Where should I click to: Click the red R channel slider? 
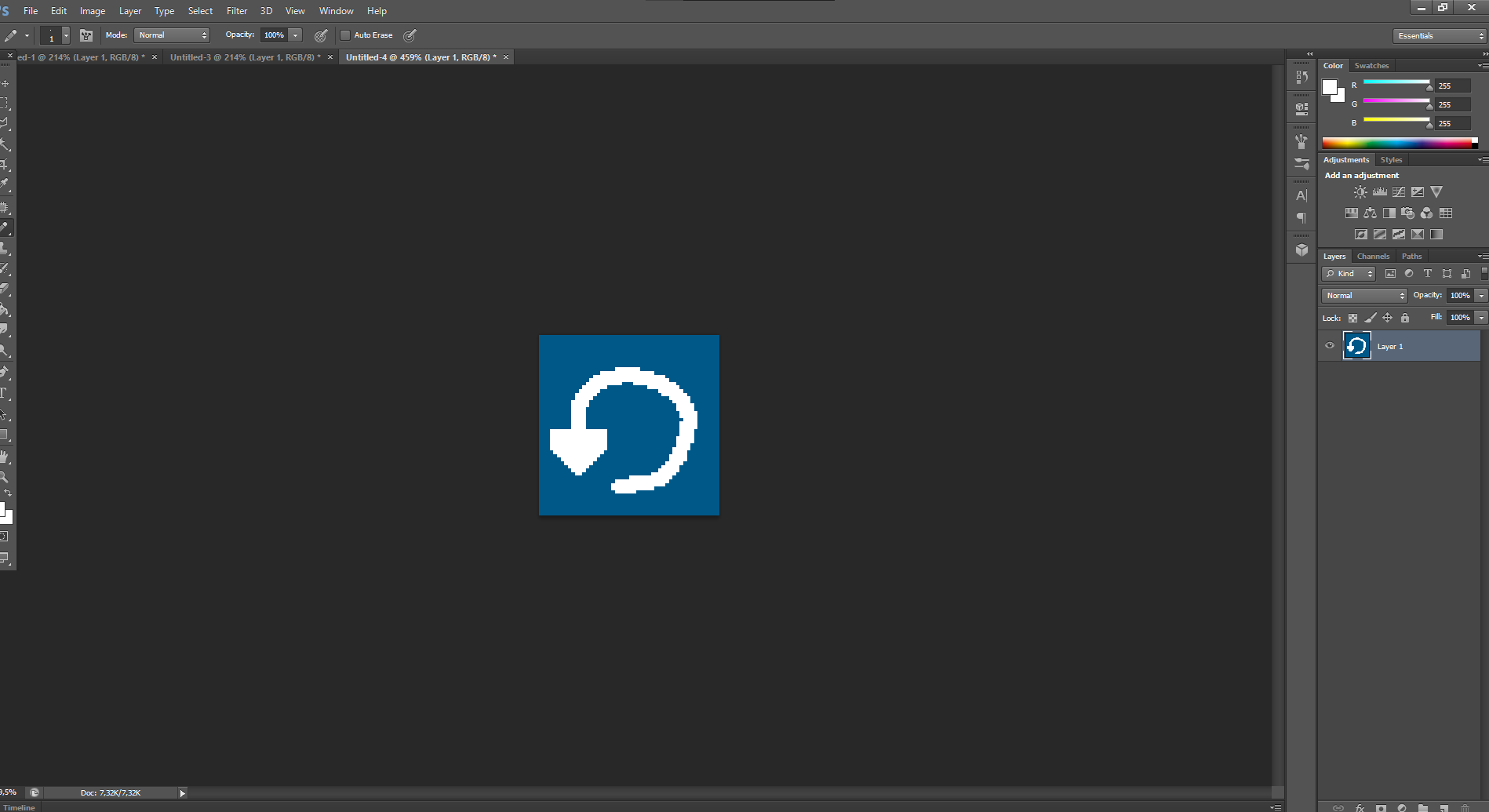[x=1396, y=82]
